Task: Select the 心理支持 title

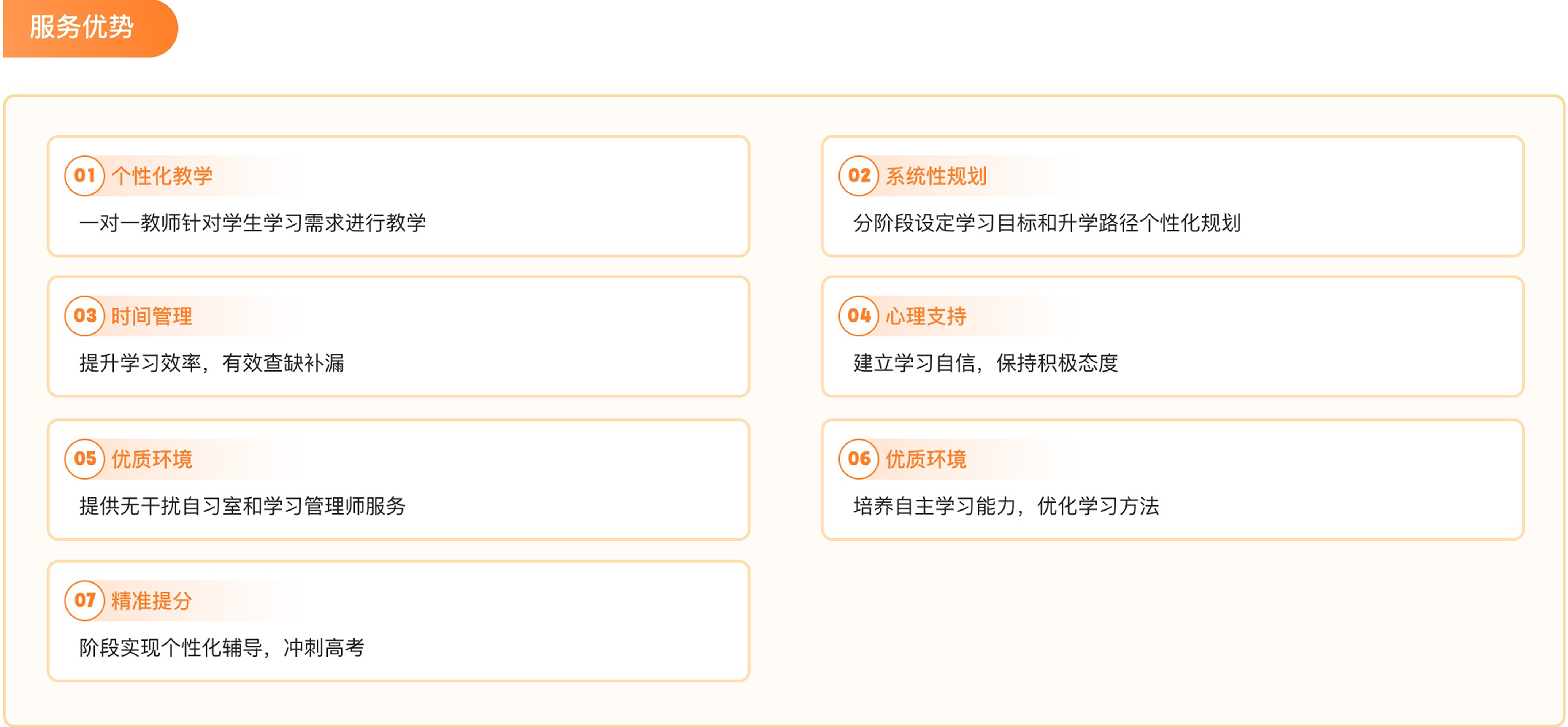Action: (926, 316)
